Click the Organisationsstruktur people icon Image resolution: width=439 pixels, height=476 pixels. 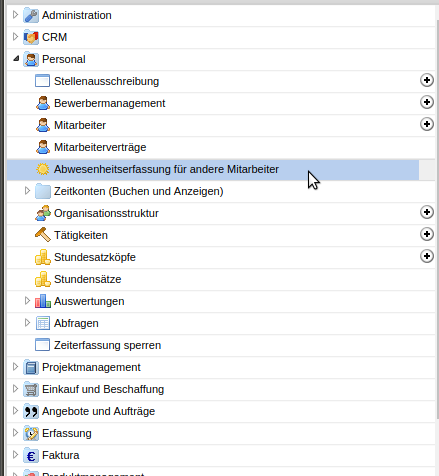click(x=43, y=213)
